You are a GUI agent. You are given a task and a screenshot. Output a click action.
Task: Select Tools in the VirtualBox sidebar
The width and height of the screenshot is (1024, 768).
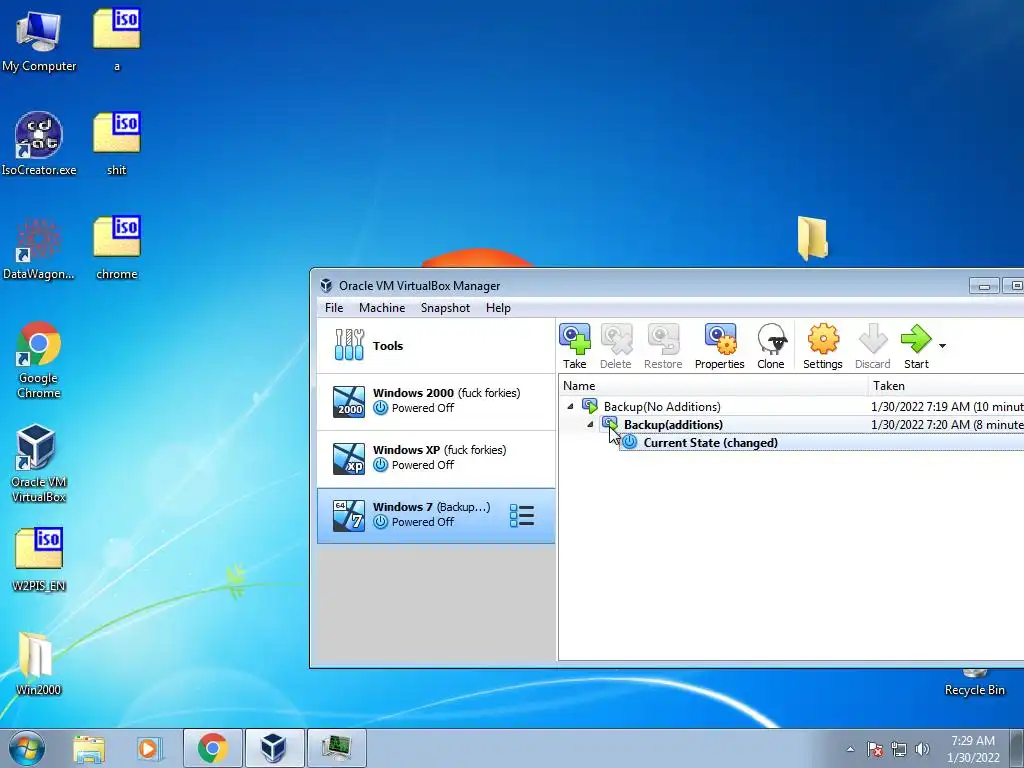pos(436,345)
